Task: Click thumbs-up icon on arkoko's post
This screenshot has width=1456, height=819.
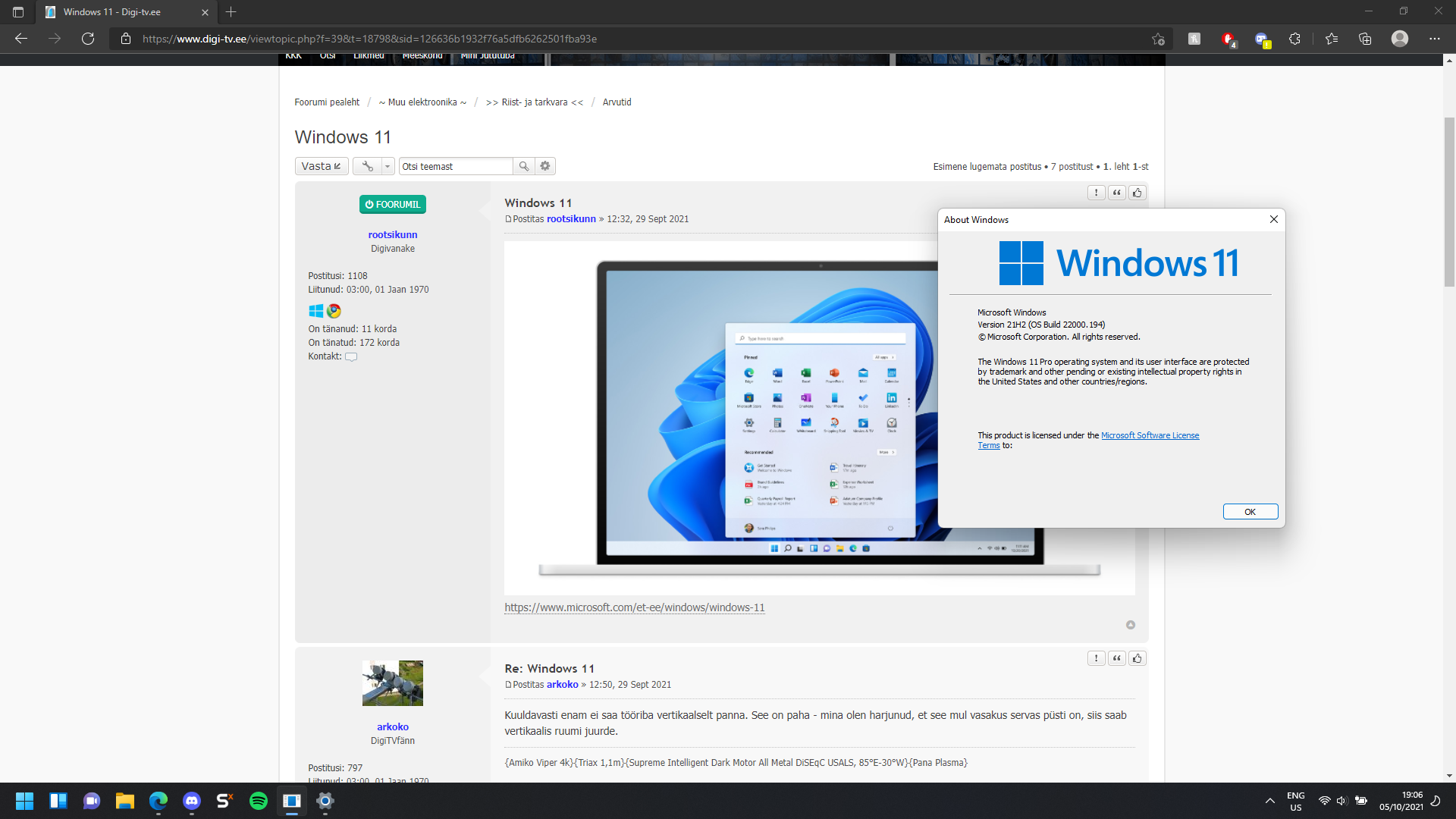Action: (x=1137, y=658)
